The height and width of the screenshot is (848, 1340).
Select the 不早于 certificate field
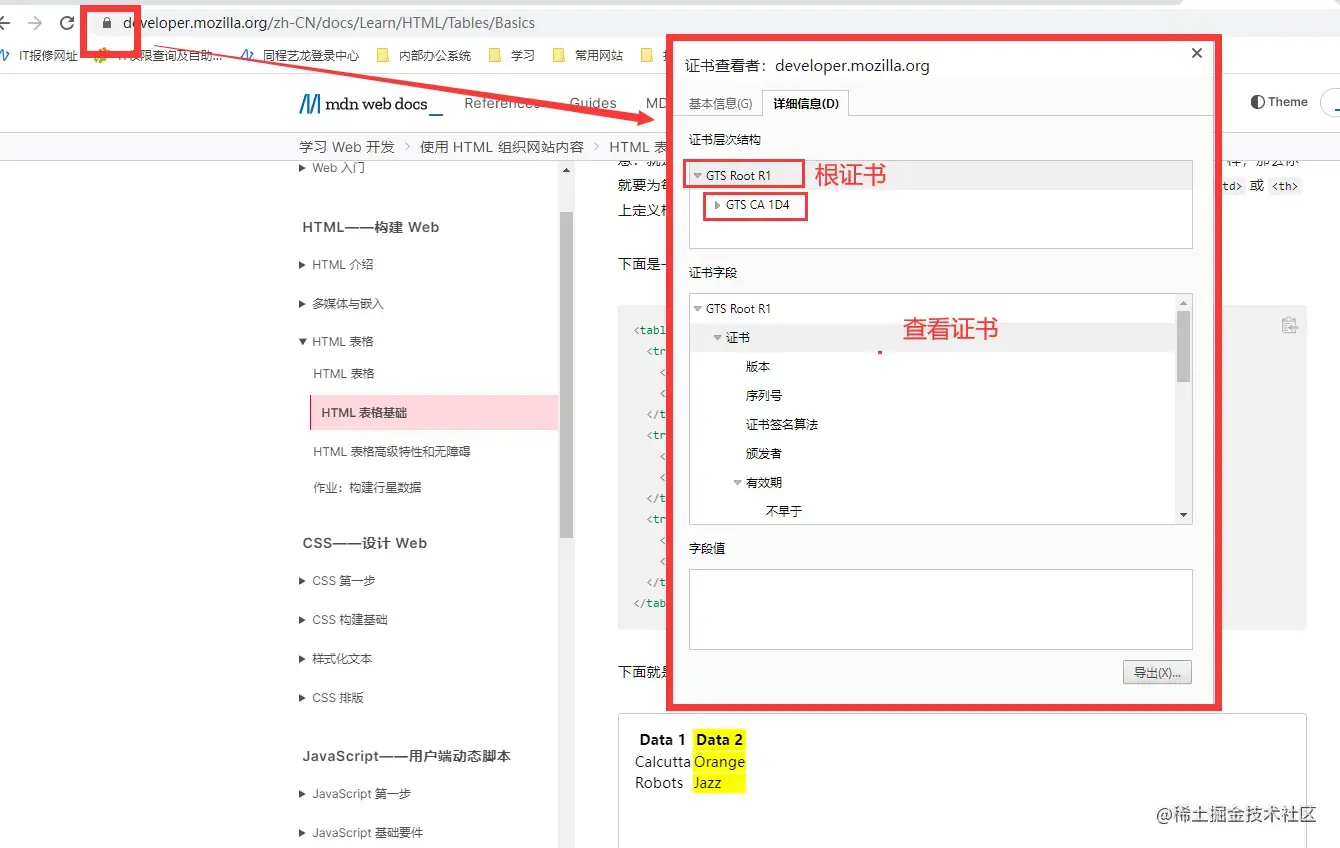[784, 511]
